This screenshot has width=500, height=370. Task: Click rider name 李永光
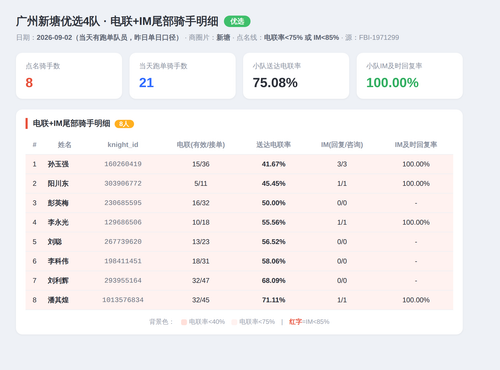(58, 222)
